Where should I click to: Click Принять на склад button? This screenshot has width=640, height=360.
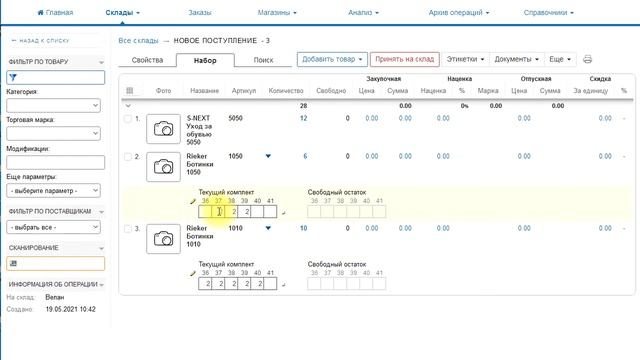point(404,59)
